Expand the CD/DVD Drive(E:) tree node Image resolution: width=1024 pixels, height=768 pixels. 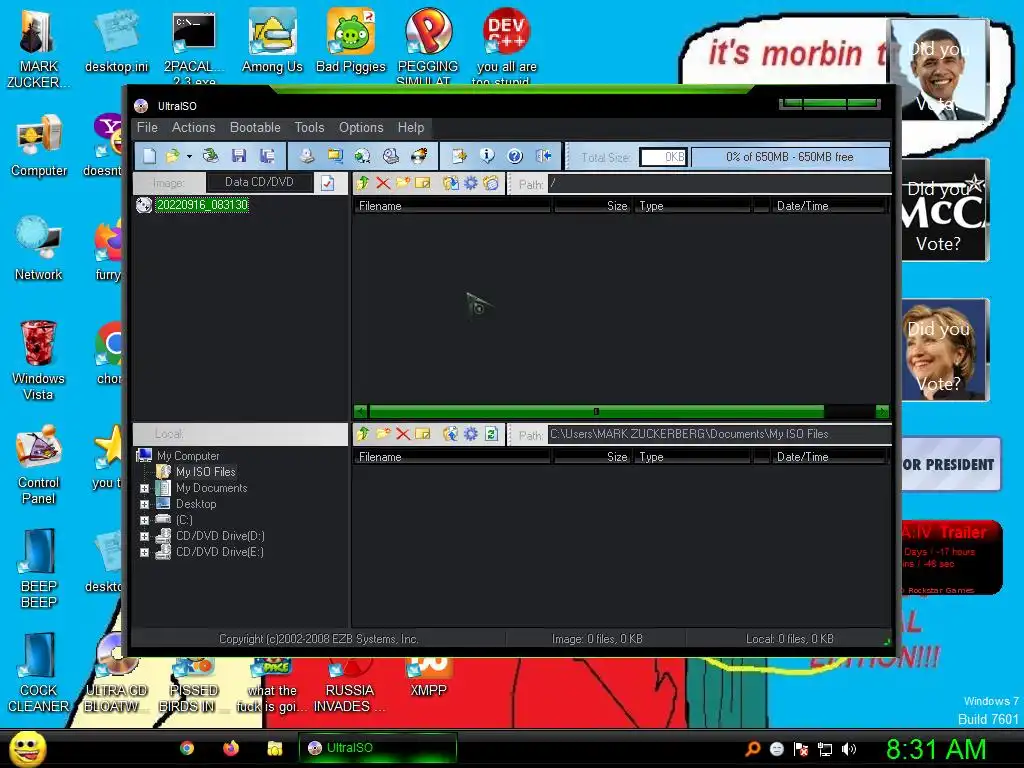pos(144,552)
